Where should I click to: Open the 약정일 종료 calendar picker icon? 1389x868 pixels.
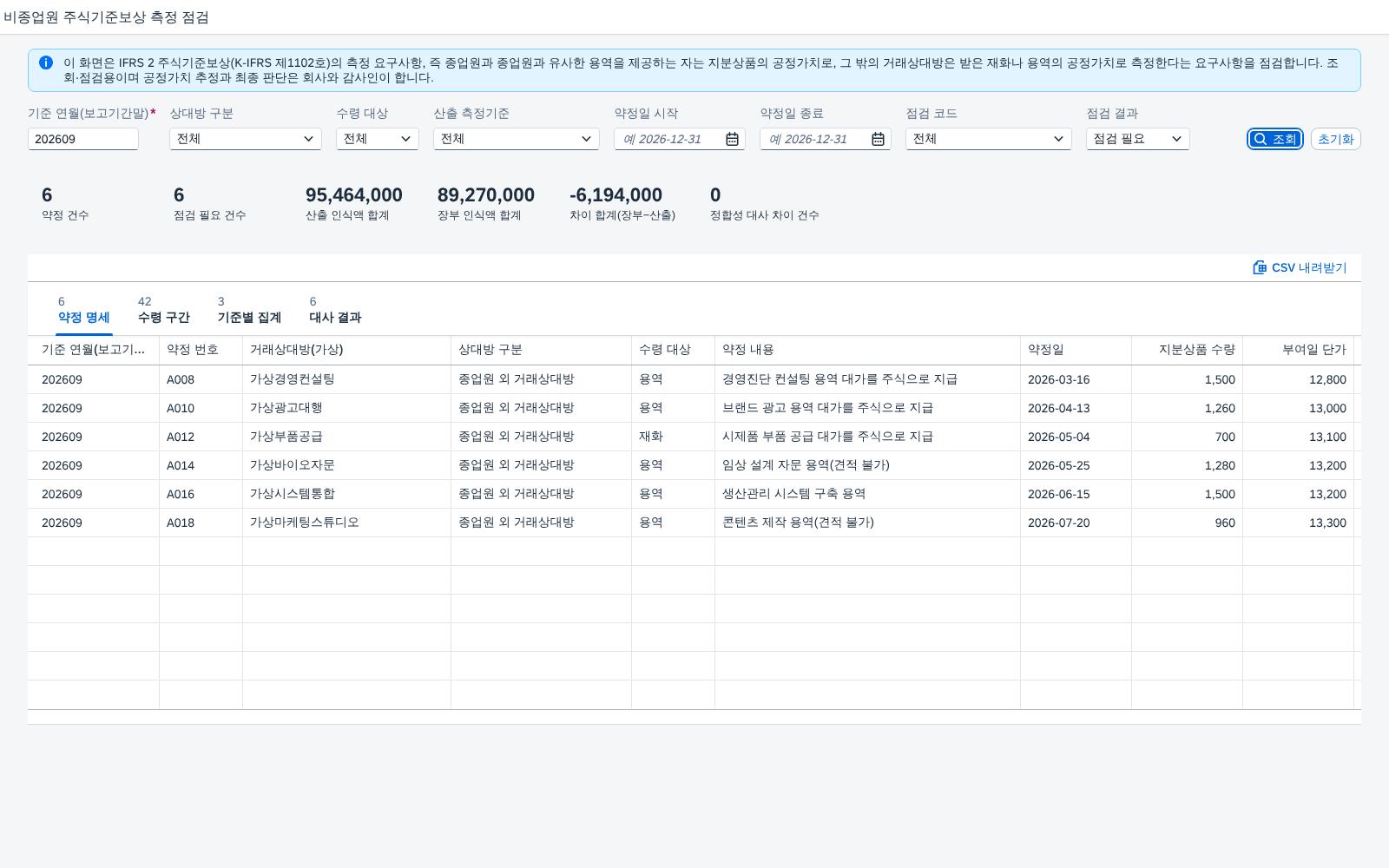(878, 139)
